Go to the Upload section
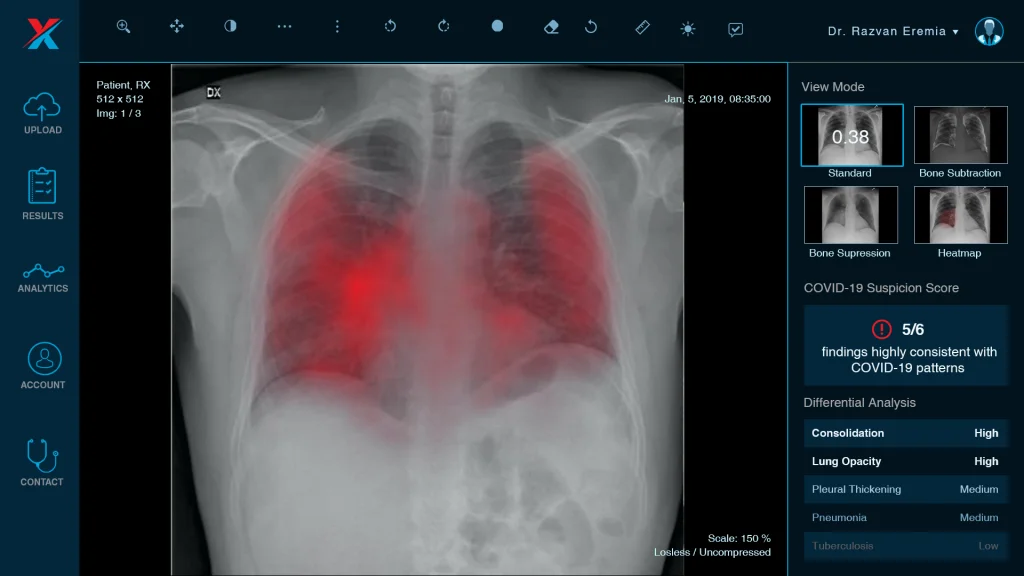 [42, 114]
